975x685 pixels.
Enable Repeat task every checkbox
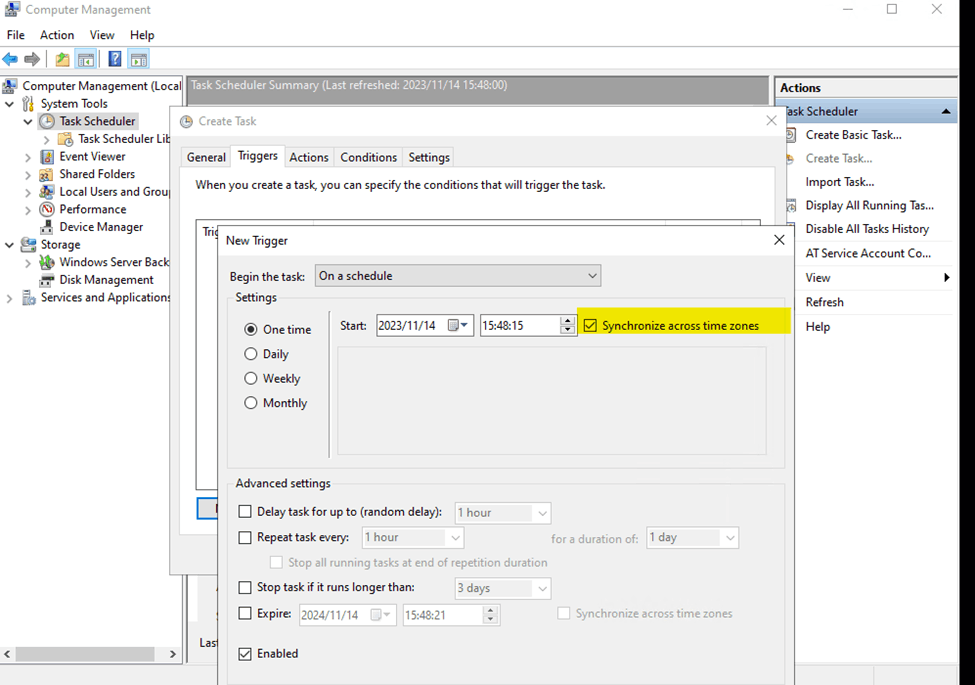point(245,537)
